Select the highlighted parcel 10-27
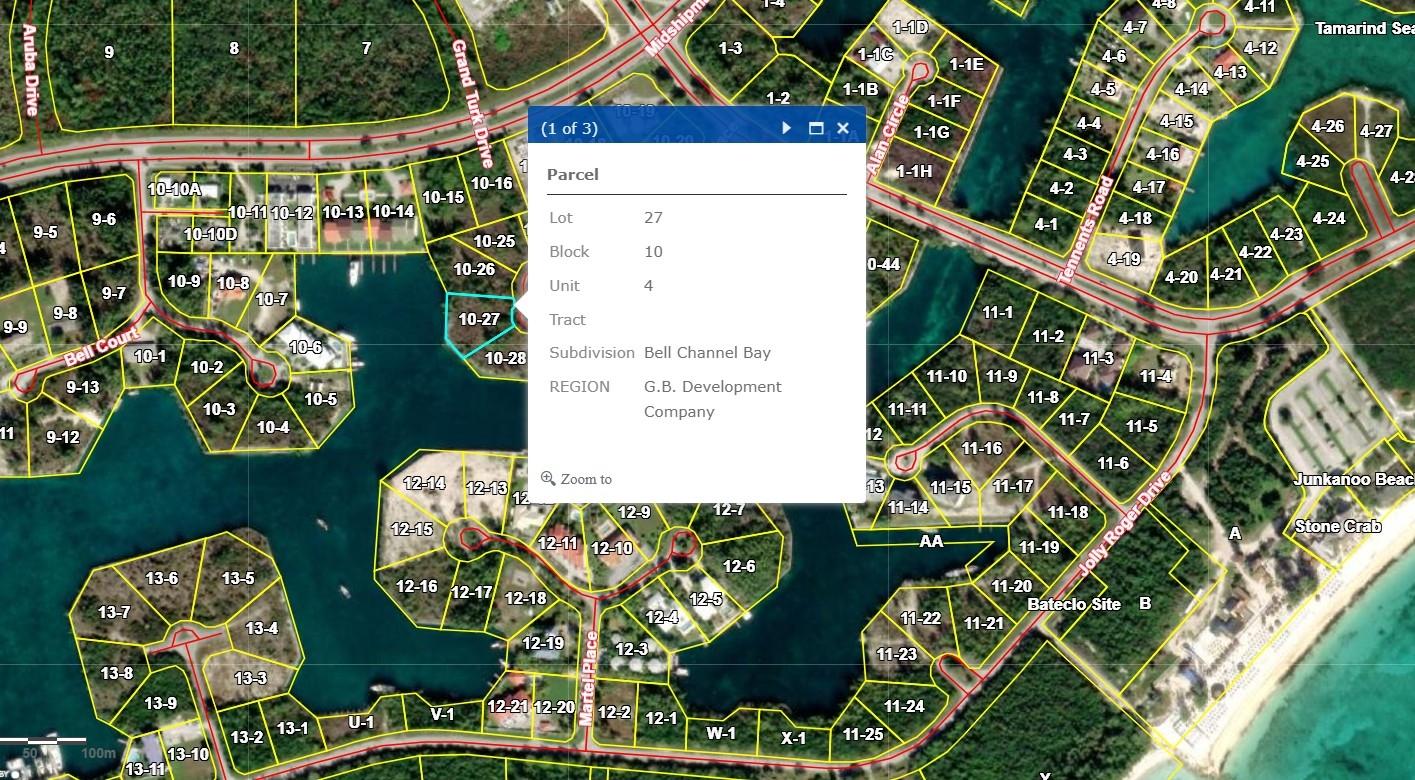Image resolution: width=1415 pixels, height=780 pixels. pos(478,320)
